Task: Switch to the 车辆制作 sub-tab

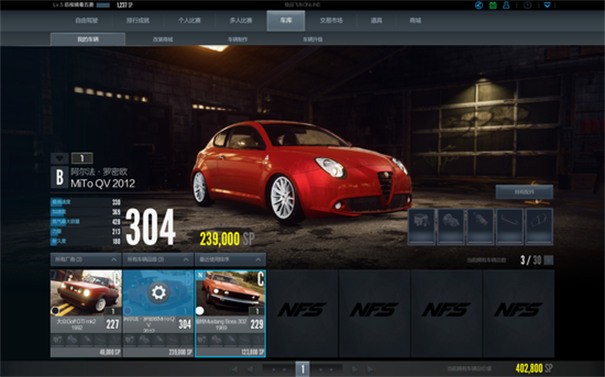Action: (238, 39)
